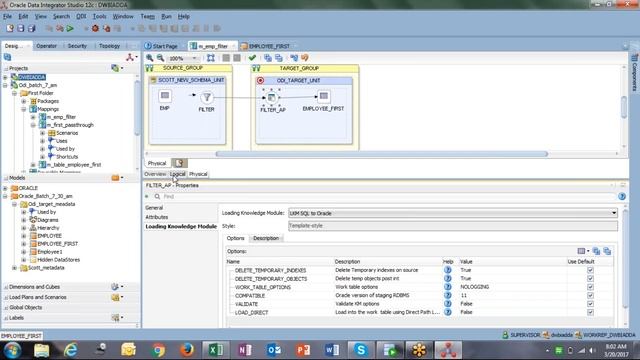Click the Load Plans and Scenarios section

38,297
